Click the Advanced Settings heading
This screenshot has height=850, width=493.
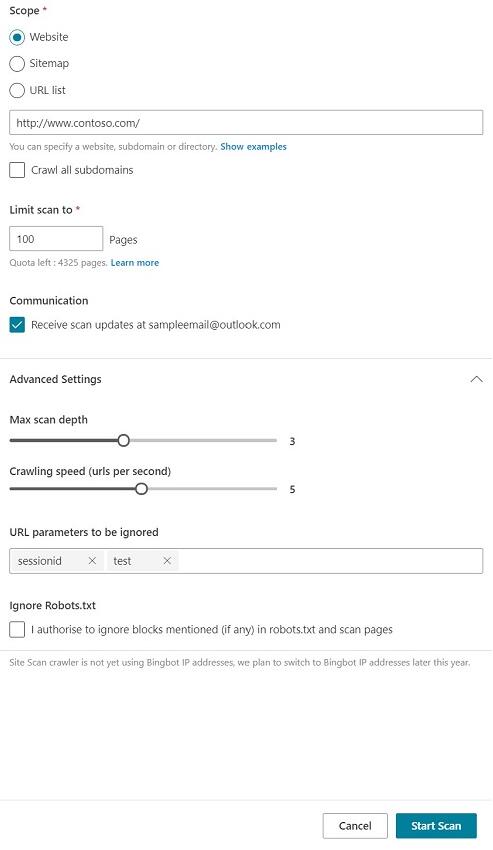click(55, 379)
